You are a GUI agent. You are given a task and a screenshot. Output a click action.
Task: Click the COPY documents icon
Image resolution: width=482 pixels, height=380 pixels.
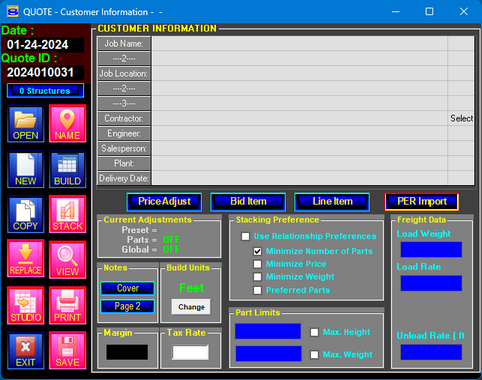click(26, 214)
